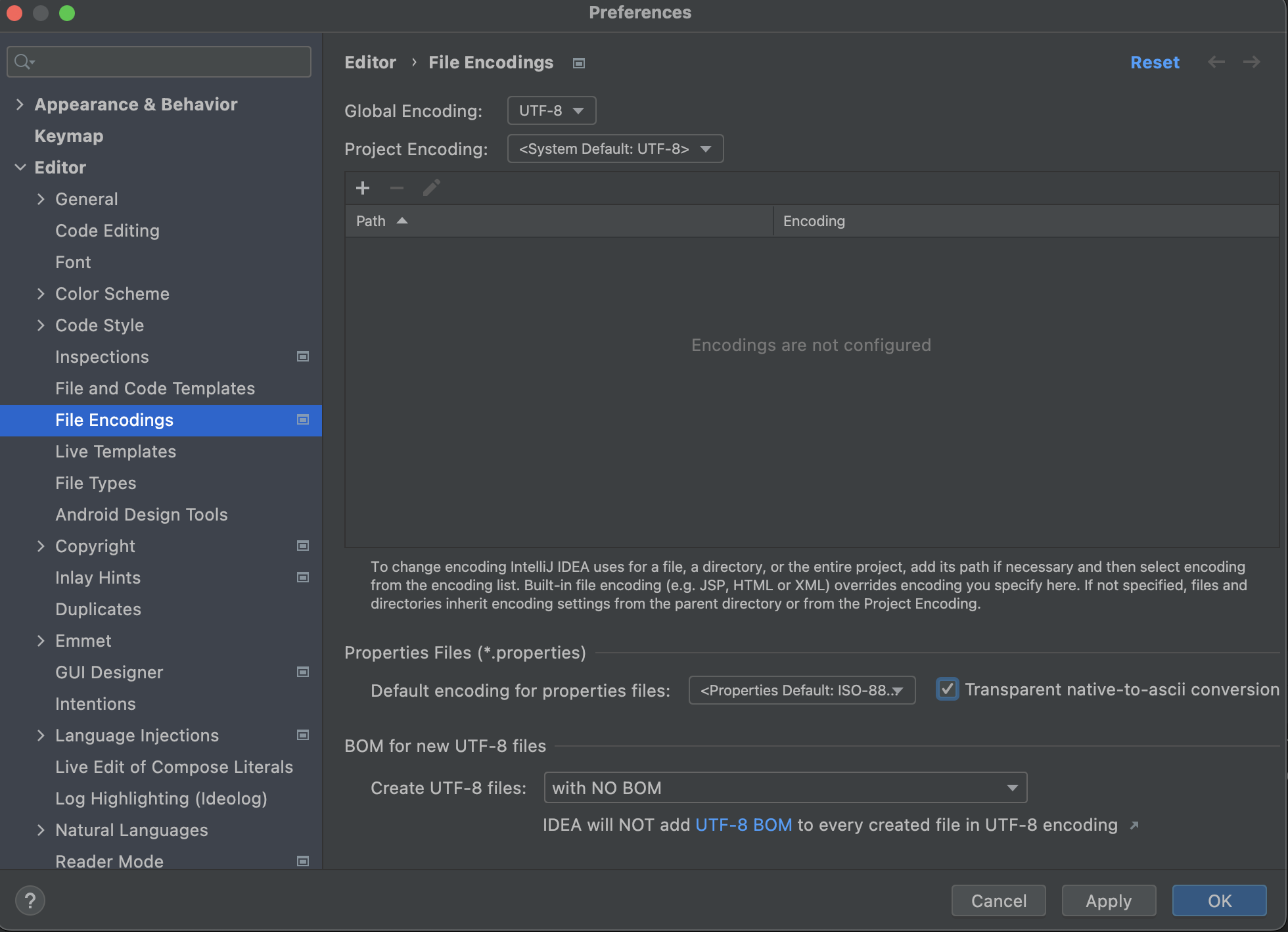Click project-level icon beside File Encodings breadcrumb
The image size is (1288, 932).
[x=579, y=63]
